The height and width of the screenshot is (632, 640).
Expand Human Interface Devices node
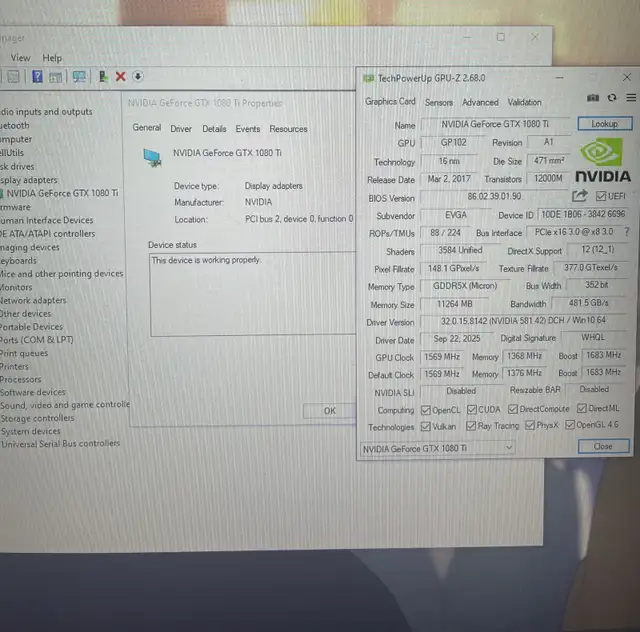[x=47, y=220]
